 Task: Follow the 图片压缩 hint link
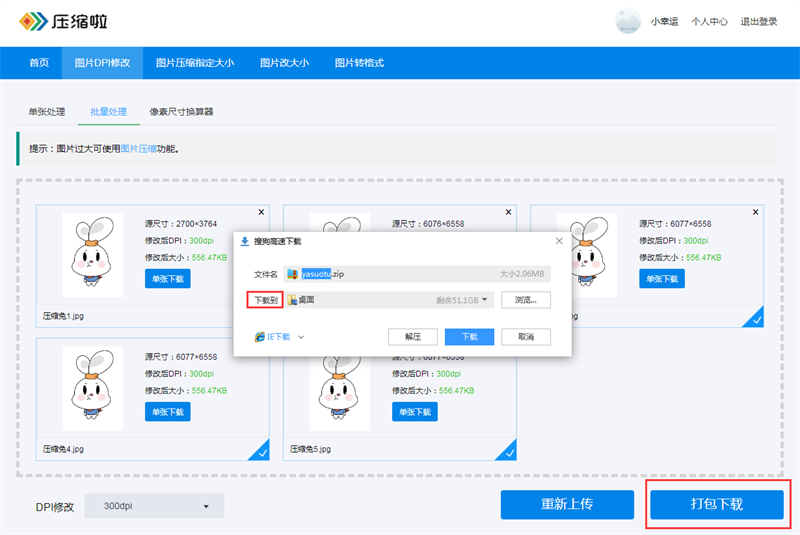pos(138,149)
